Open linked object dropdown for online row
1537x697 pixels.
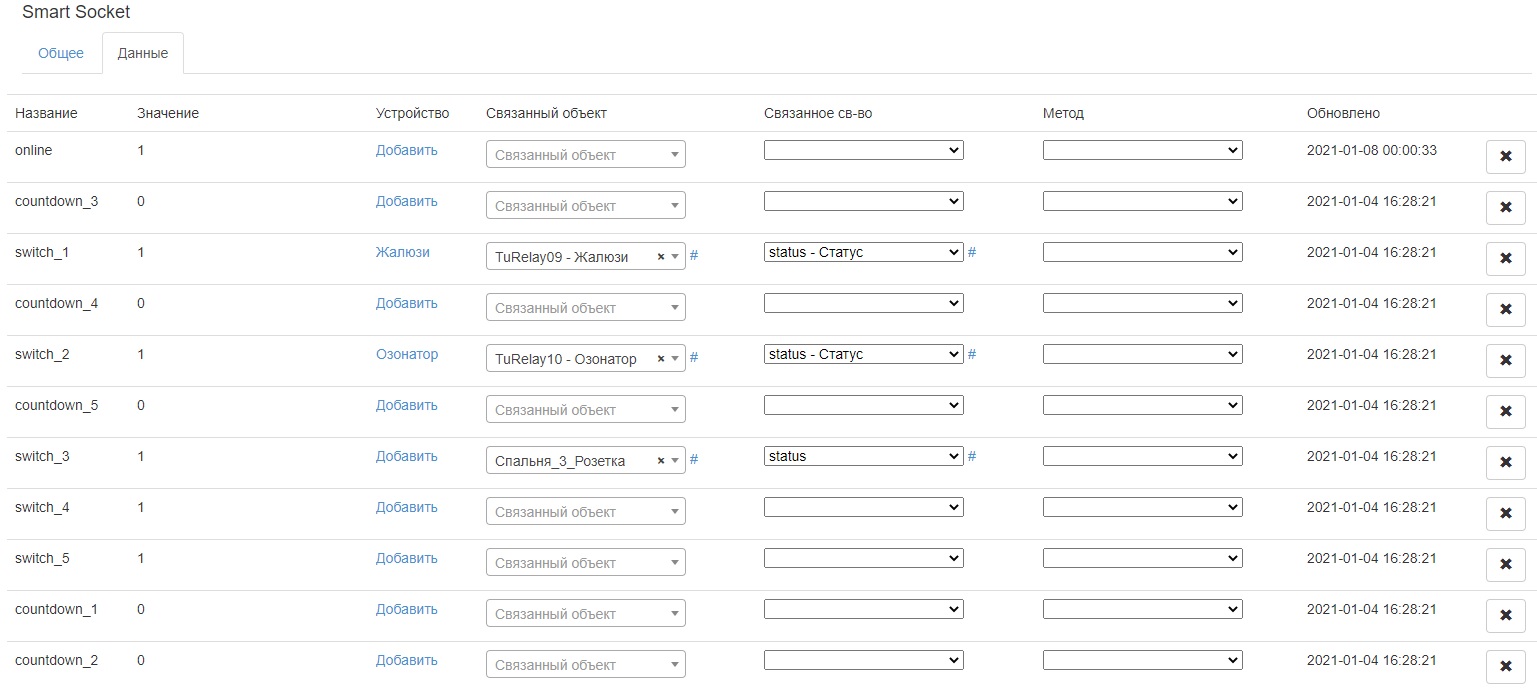click(x=585, y=155)
